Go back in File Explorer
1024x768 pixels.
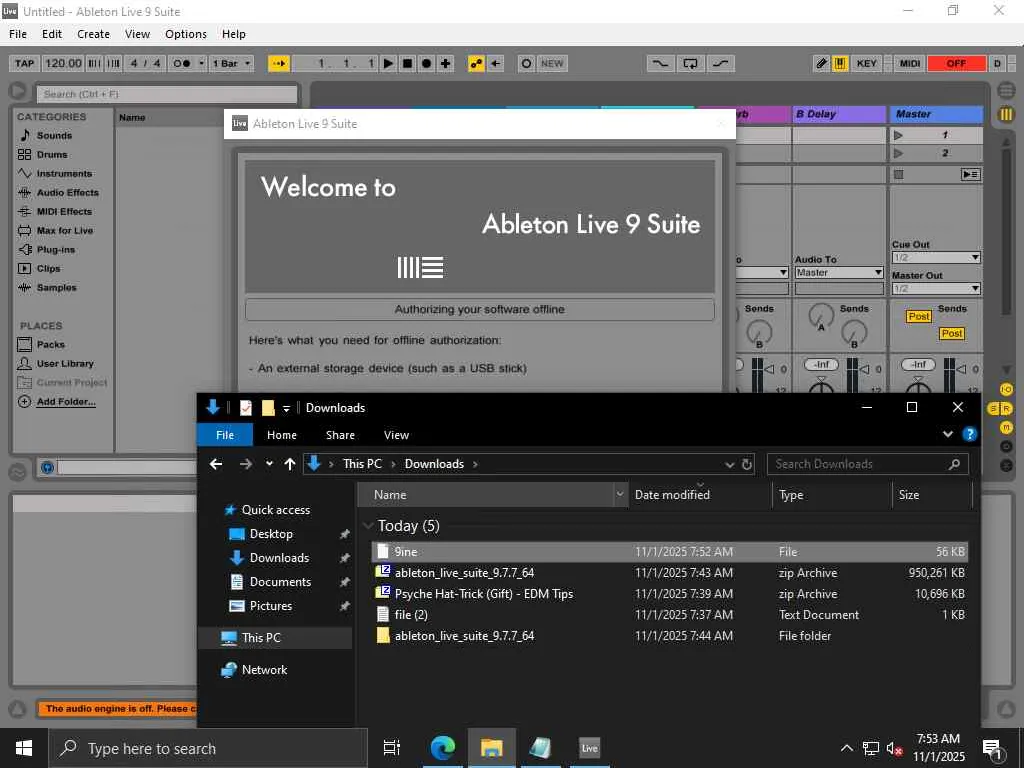pyautogui.click(x=216, y=464)
